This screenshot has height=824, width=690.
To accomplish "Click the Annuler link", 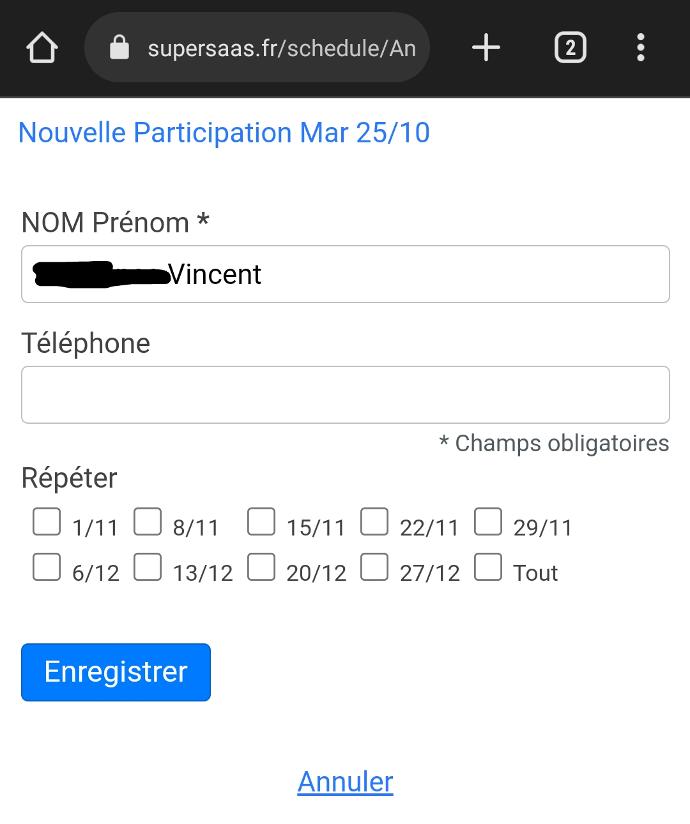I will pos(345,781).
